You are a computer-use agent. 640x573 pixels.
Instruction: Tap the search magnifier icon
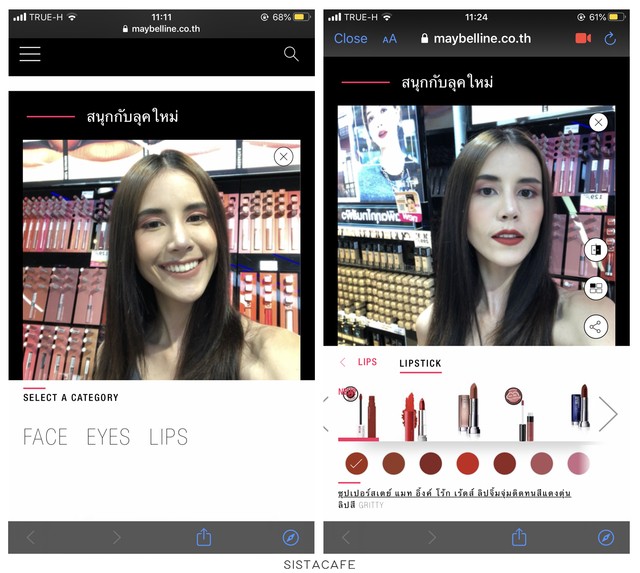(291, 54)
